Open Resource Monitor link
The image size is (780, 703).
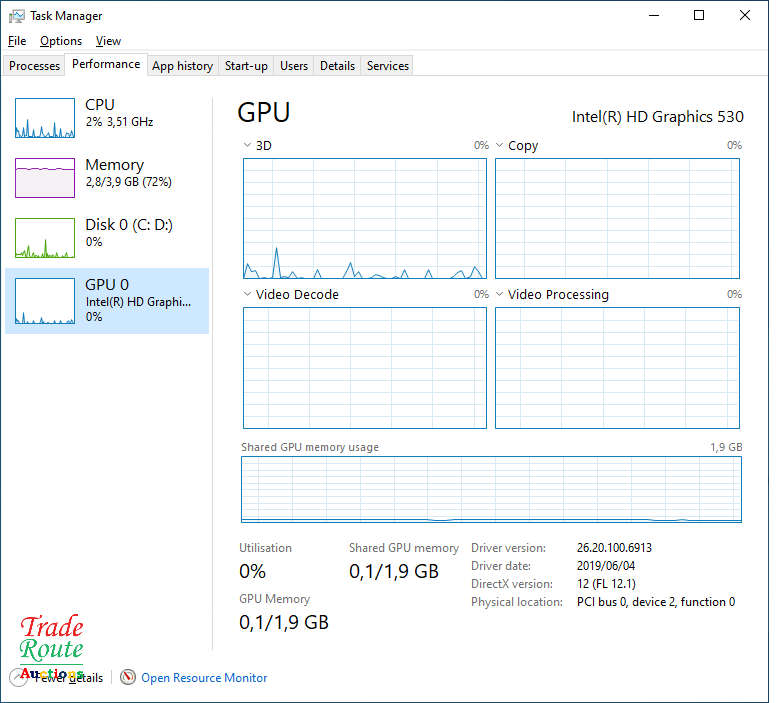[x=204, y=678]
